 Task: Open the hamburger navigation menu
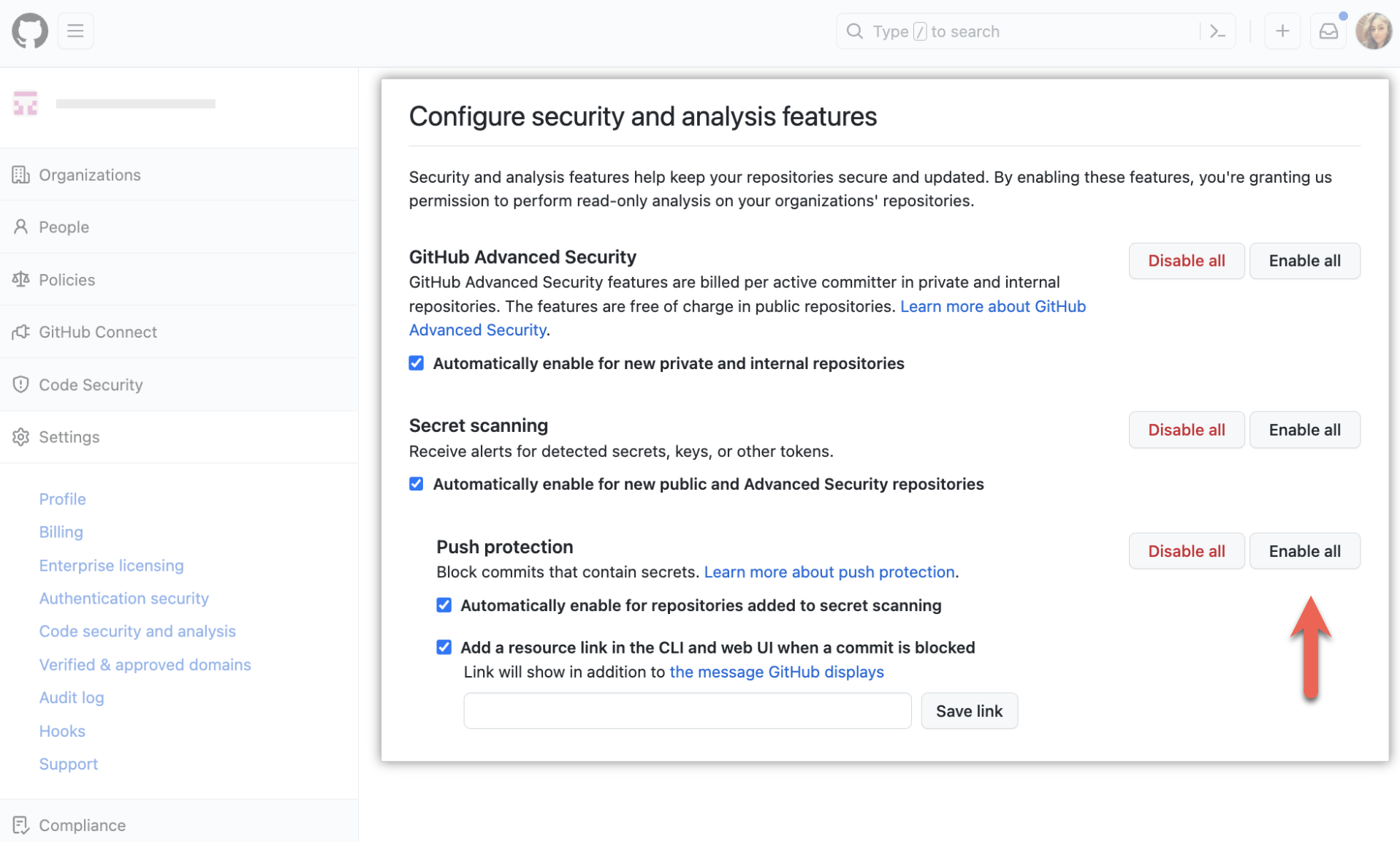75,31
